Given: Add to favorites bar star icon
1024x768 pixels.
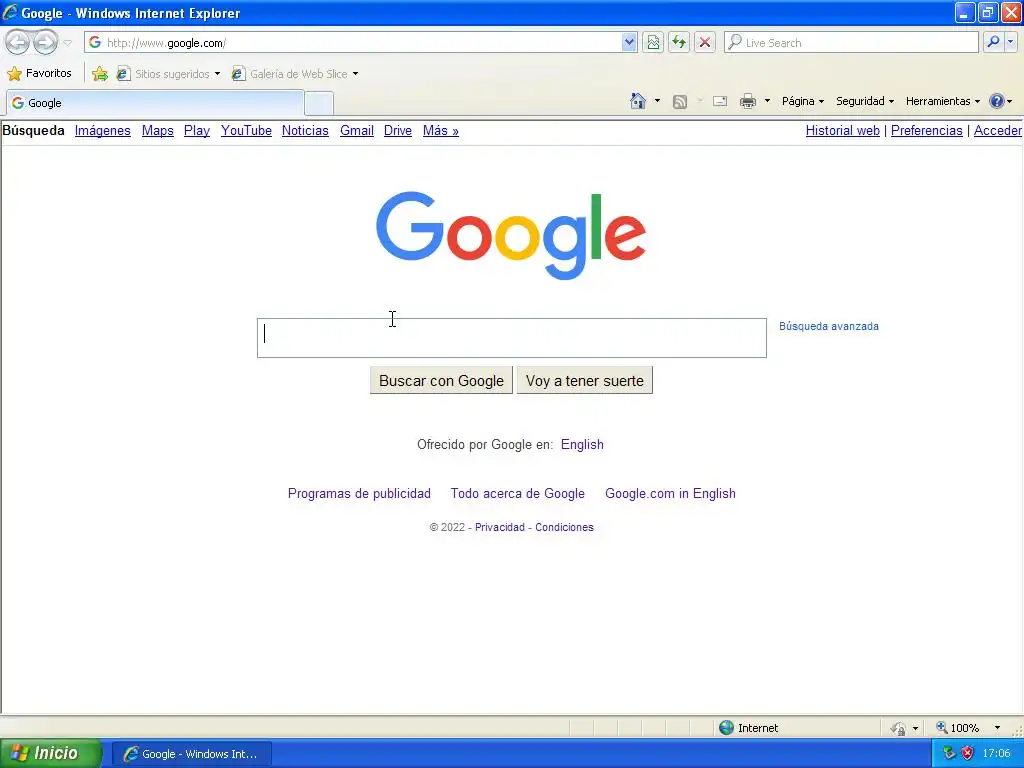Looking at the screenshot, I should point(100,74).
